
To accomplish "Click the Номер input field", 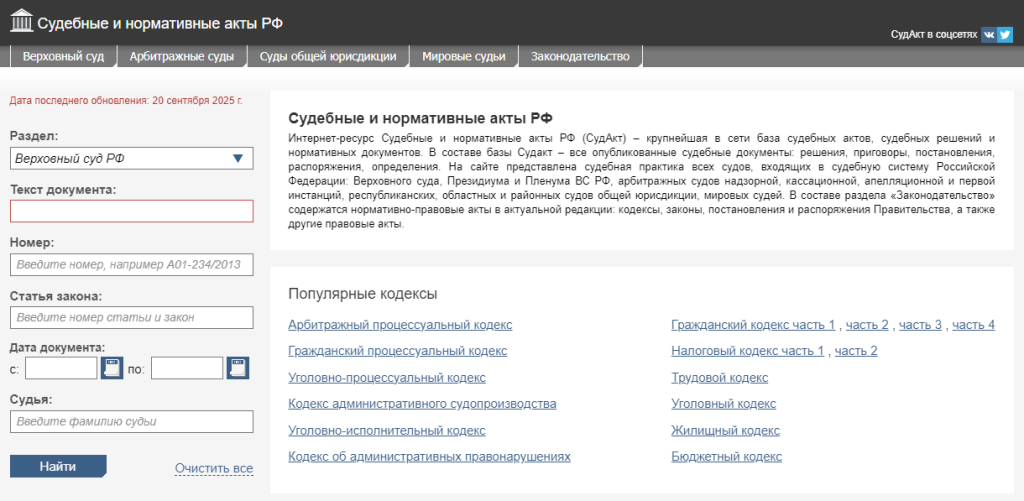I will pyautogui.click(x=131, y=265).
